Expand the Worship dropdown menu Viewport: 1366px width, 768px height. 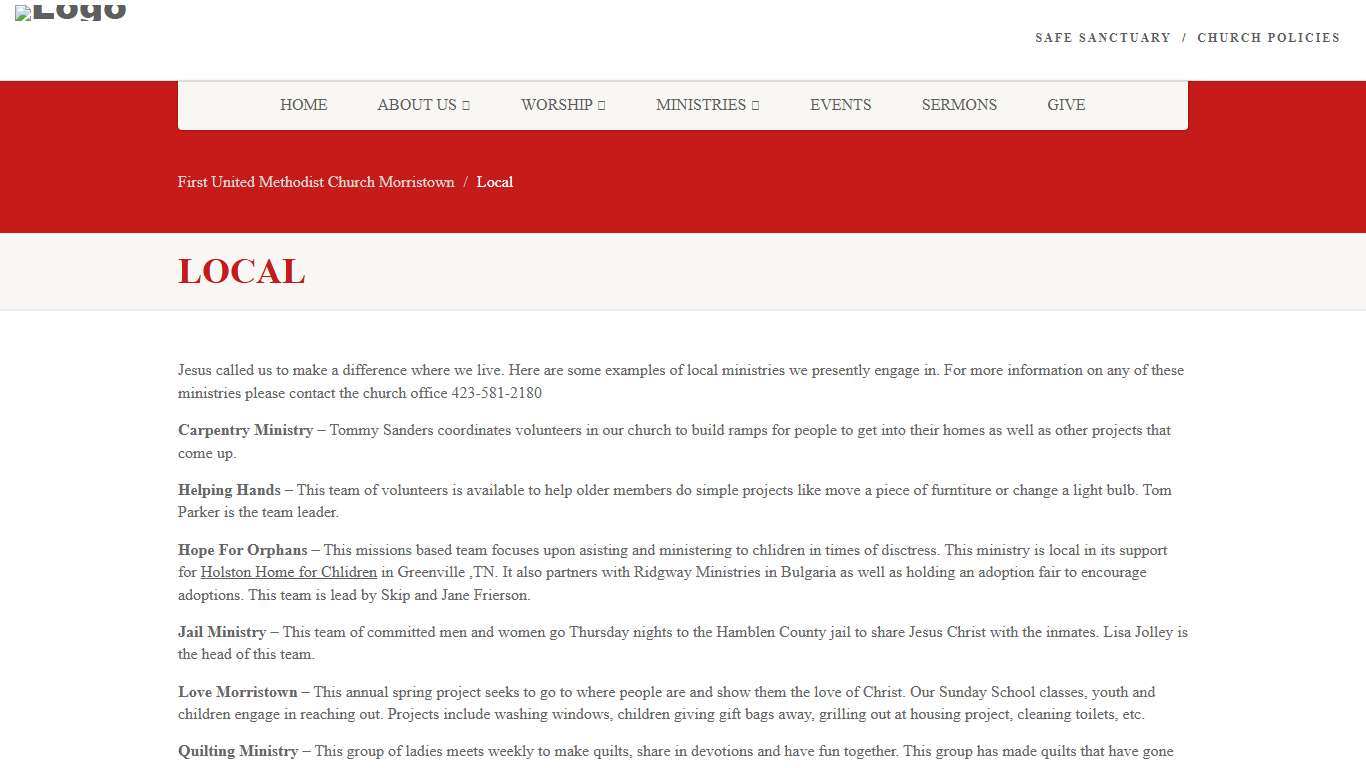[x=562, y=105]
